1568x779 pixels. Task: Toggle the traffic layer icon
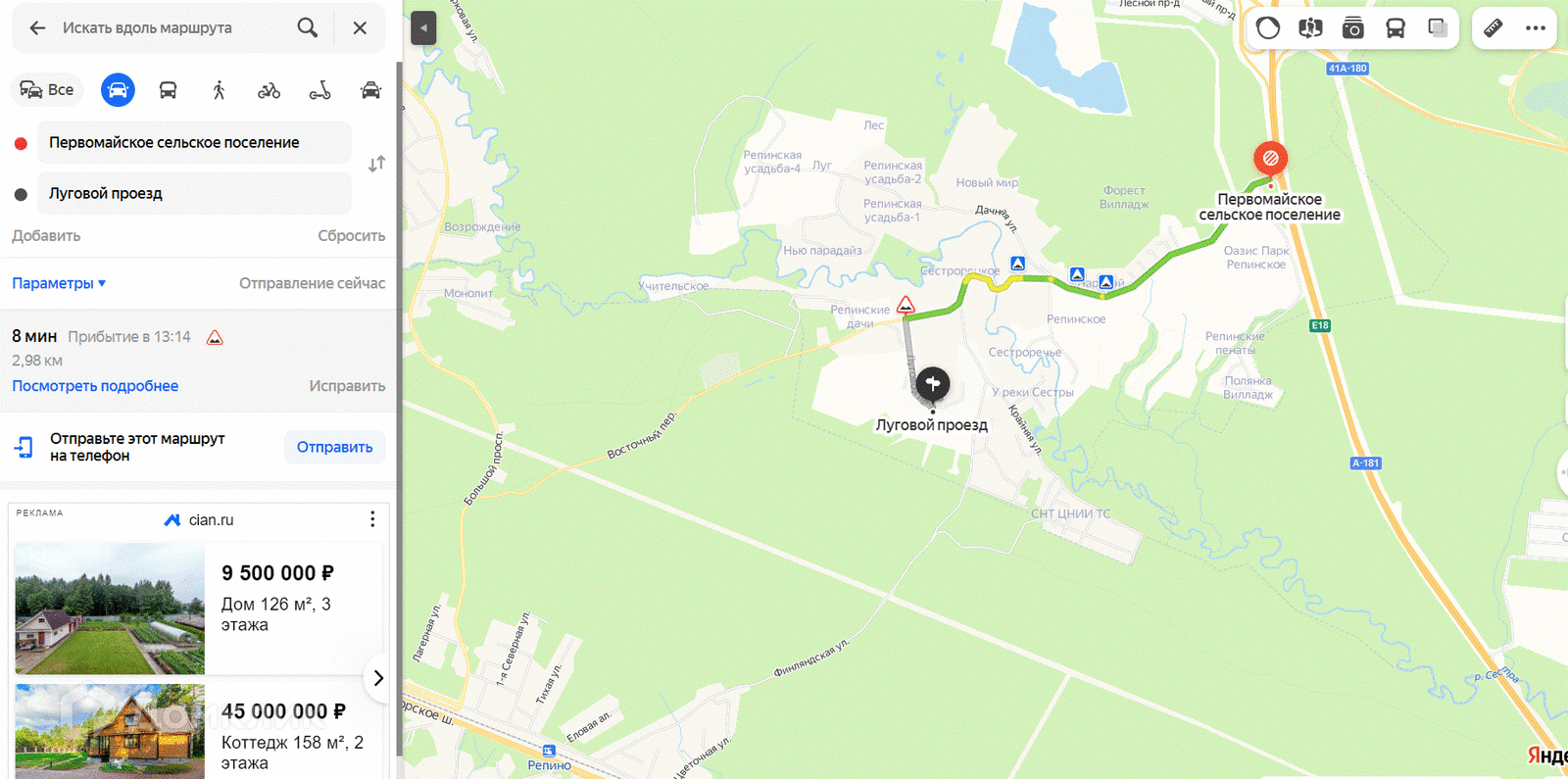(1268, 28)
